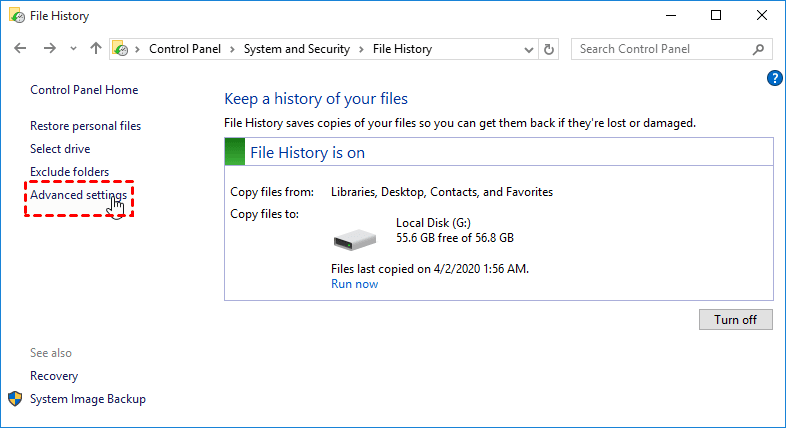The width and height of the screenshot is (786, 428).
Task: Open the recent locations dropdown arrow
Action: [73, 49]
